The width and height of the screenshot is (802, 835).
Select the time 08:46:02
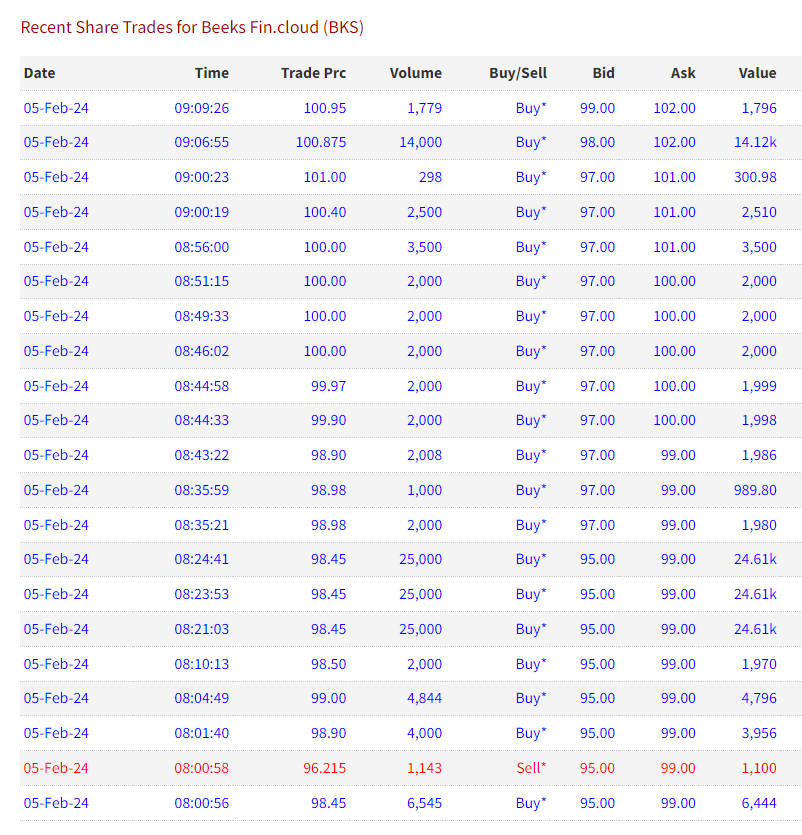pos(202,351)
